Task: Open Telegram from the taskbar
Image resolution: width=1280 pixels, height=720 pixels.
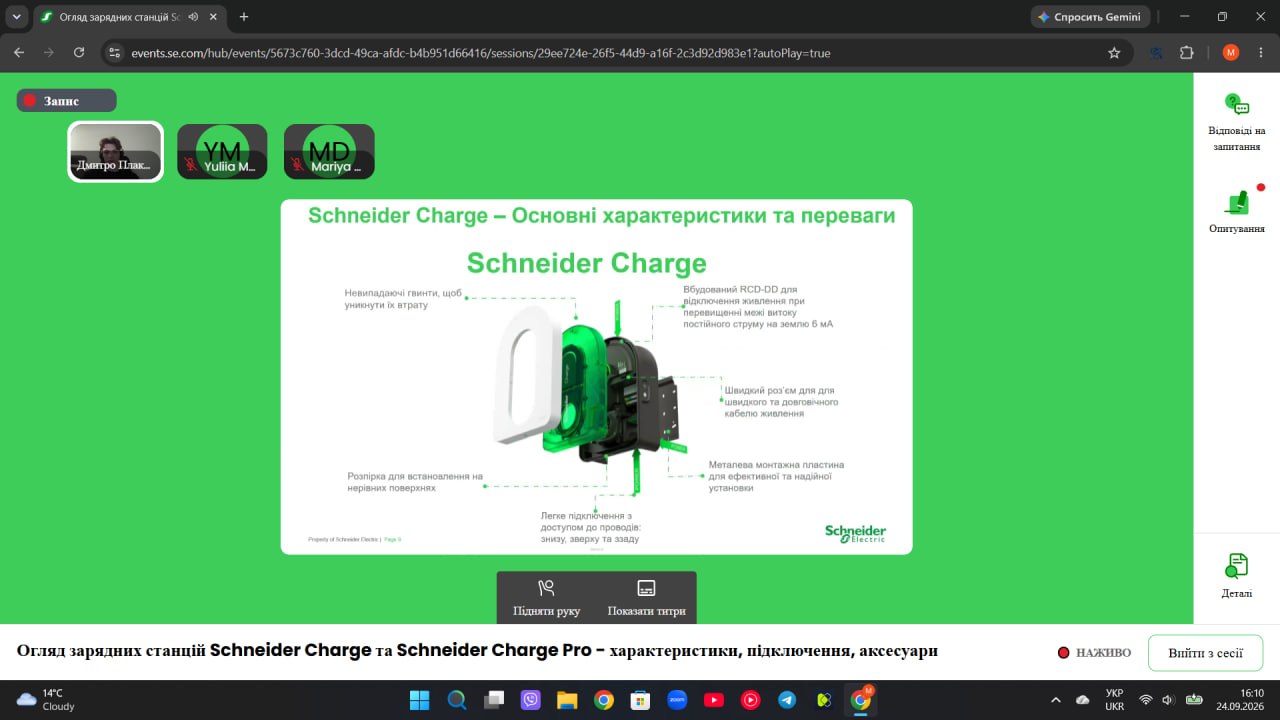Action: point(787,700)
